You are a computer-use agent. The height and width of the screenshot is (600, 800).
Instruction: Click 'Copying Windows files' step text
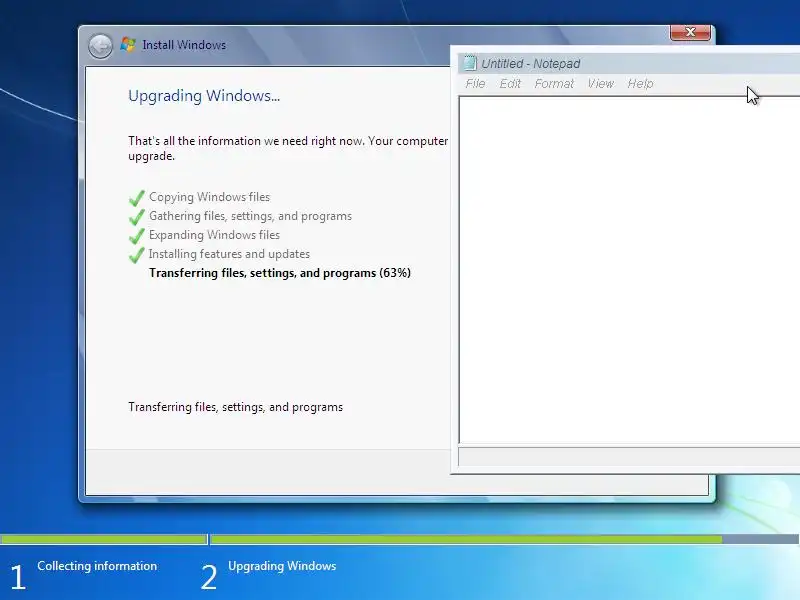coord(209,197)
